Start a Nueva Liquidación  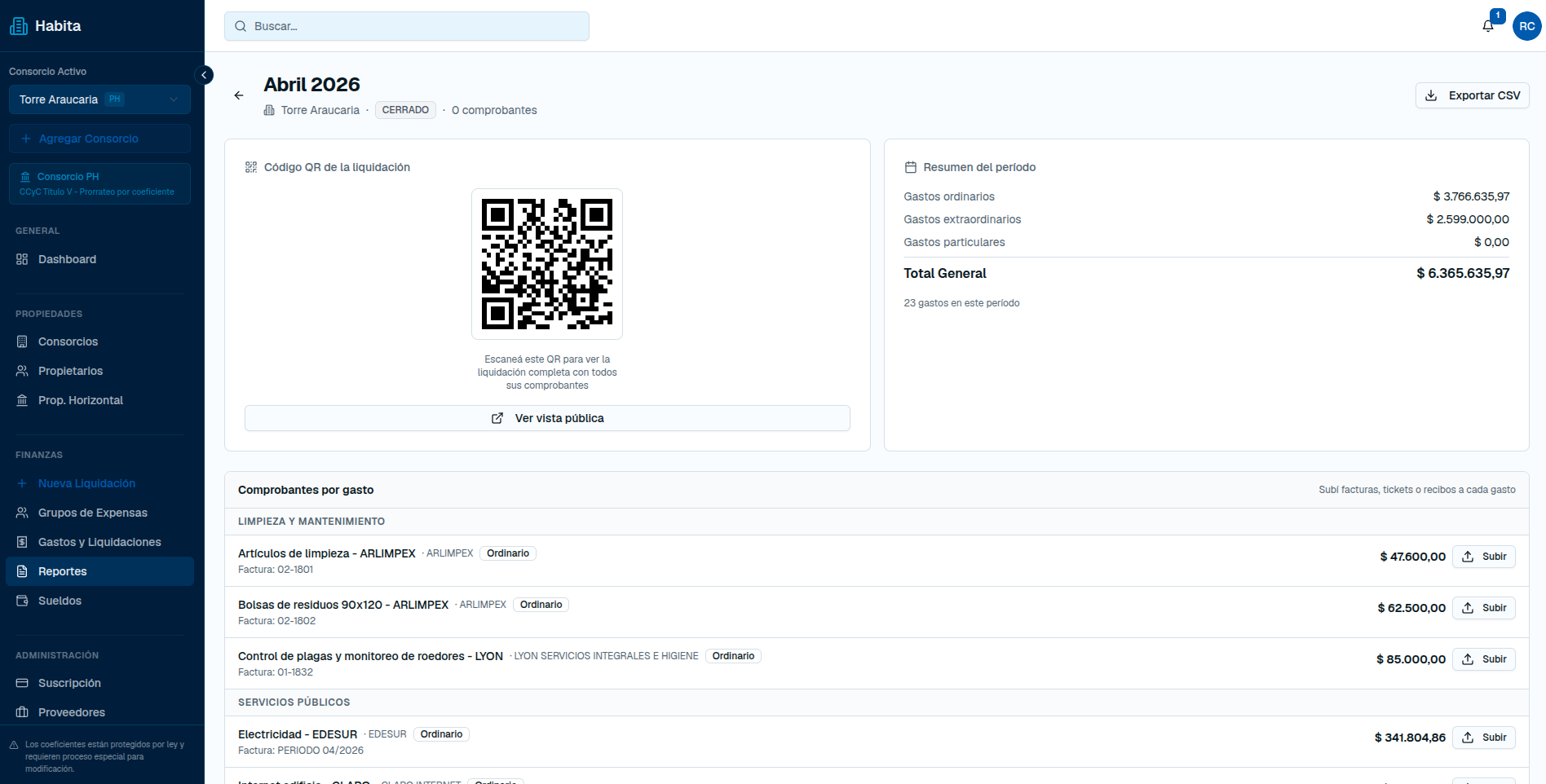(99, 483)
